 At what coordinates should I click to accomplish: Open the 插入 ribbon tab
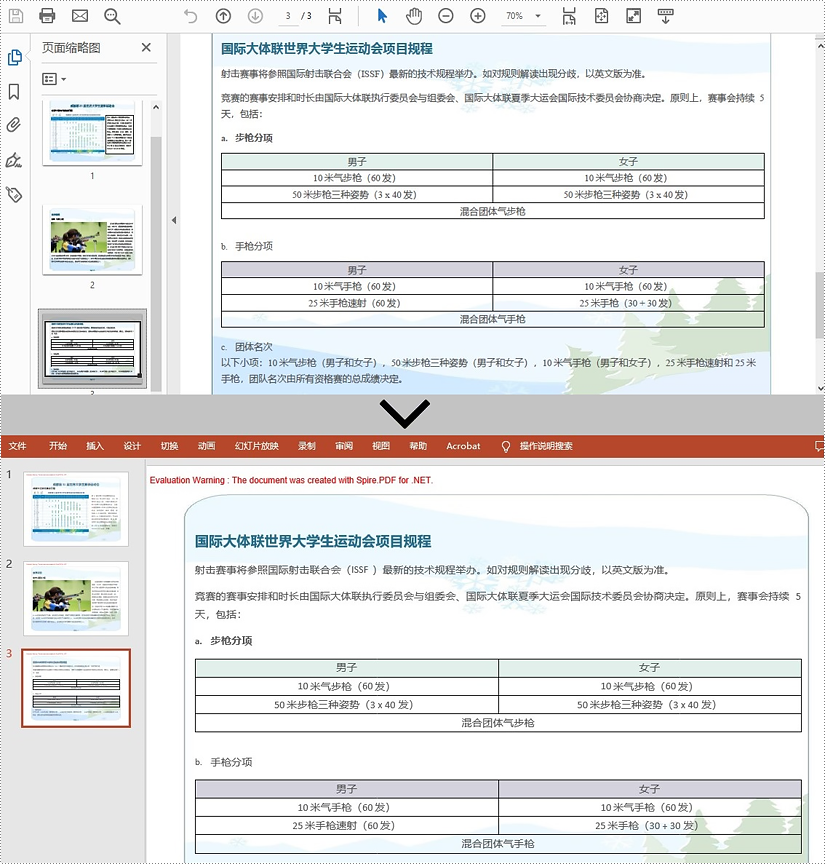(95, 446)
